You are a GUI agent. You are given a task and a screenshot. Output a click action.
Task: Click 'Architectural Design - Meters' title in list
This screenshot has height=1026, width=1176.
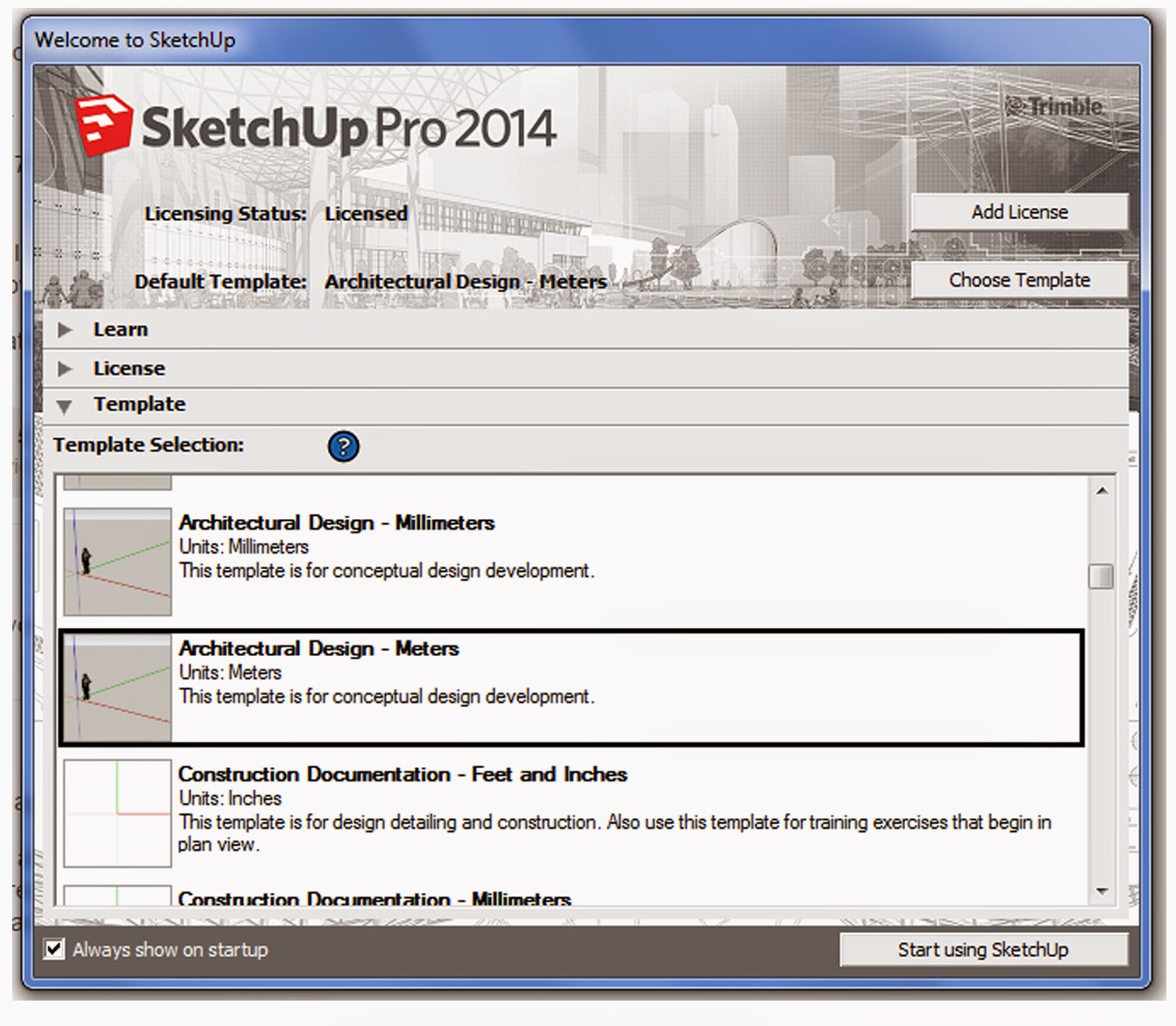(319, 649)
